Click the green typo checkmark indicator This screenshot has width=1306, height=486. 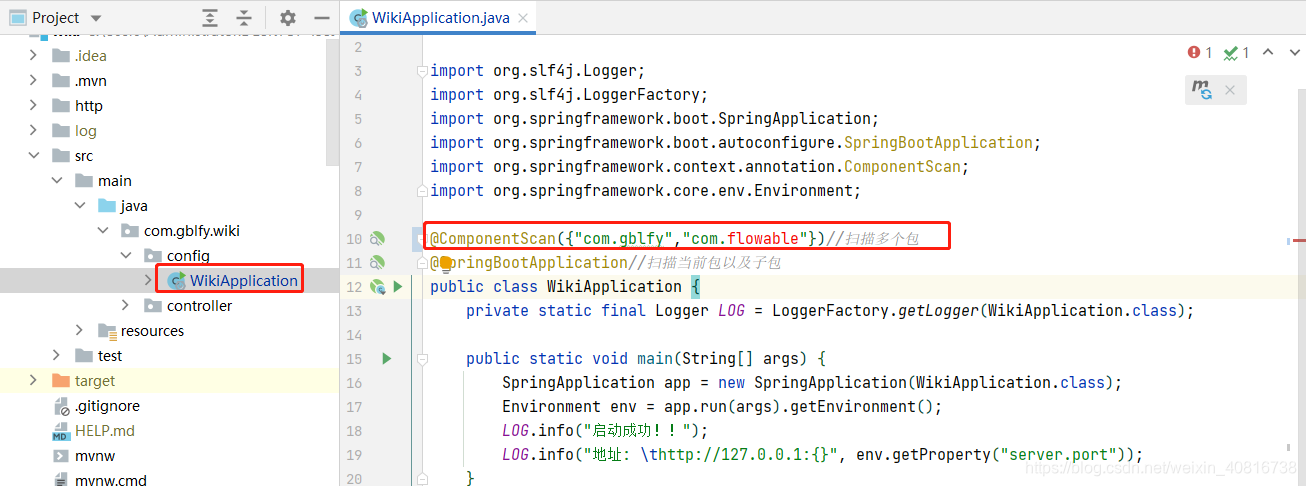click(x=1236, y=53)
